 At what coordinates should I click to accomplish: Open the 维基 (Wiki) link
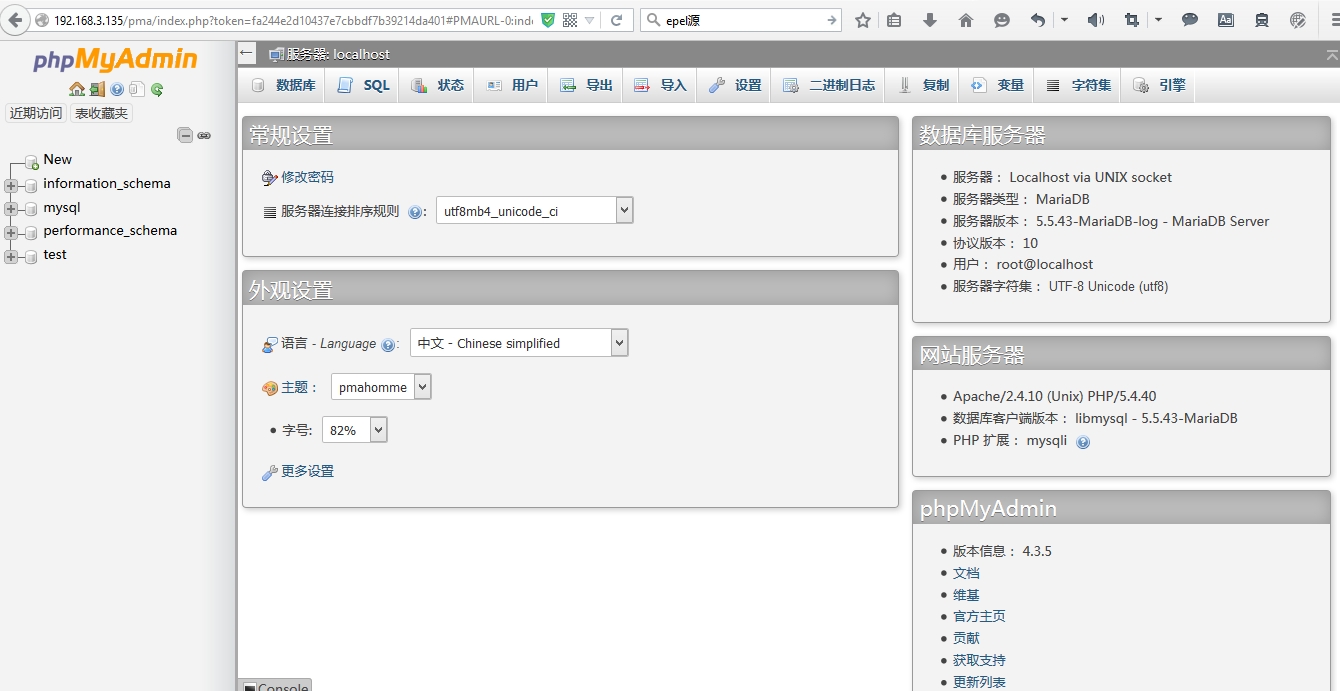tap(966, 595)
